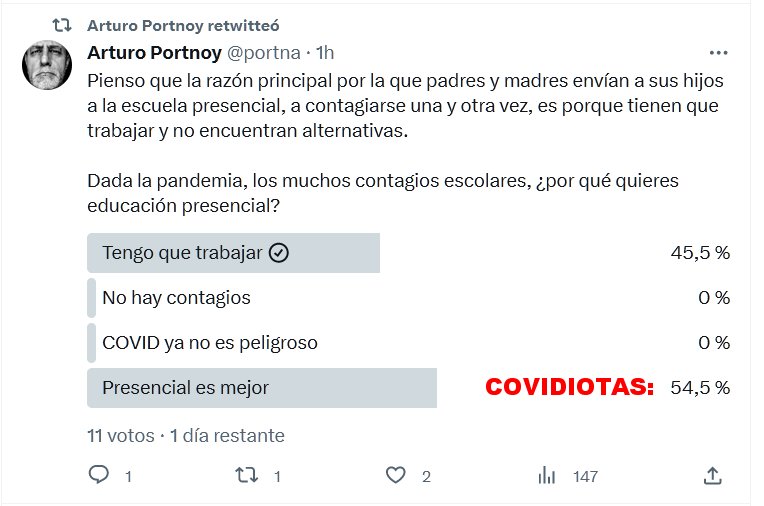Screen dimensions: 764x506
Task: Click the 147 views count
Action: [x=584, y=476]
